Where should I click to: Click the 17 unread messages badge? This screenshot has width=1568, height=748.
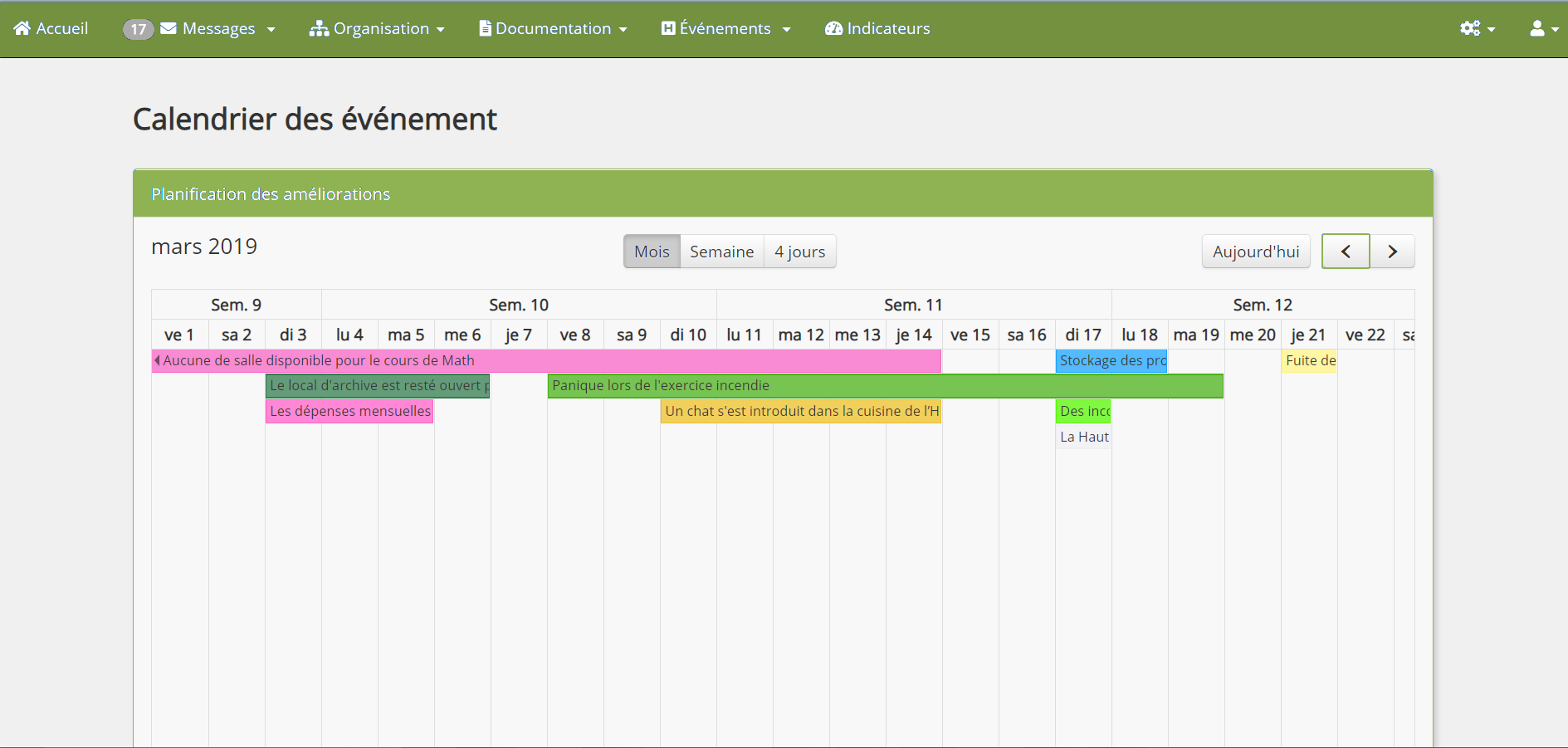click(x=139, y=29)
